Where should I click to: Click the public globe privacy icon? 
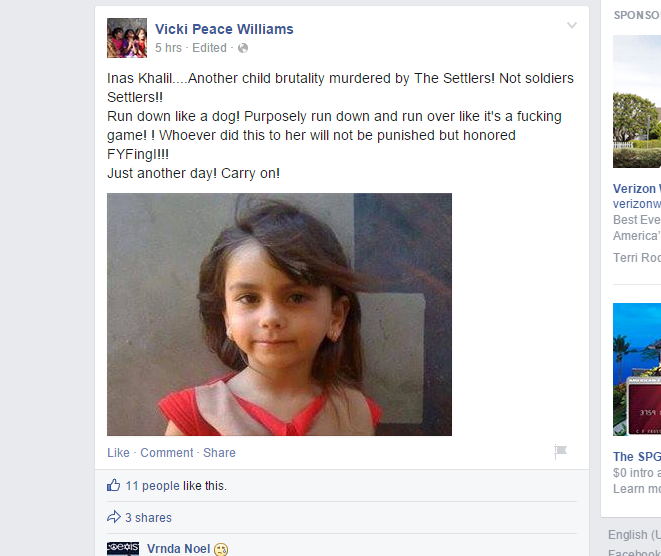pyautogui.click(x=243, y=48)
